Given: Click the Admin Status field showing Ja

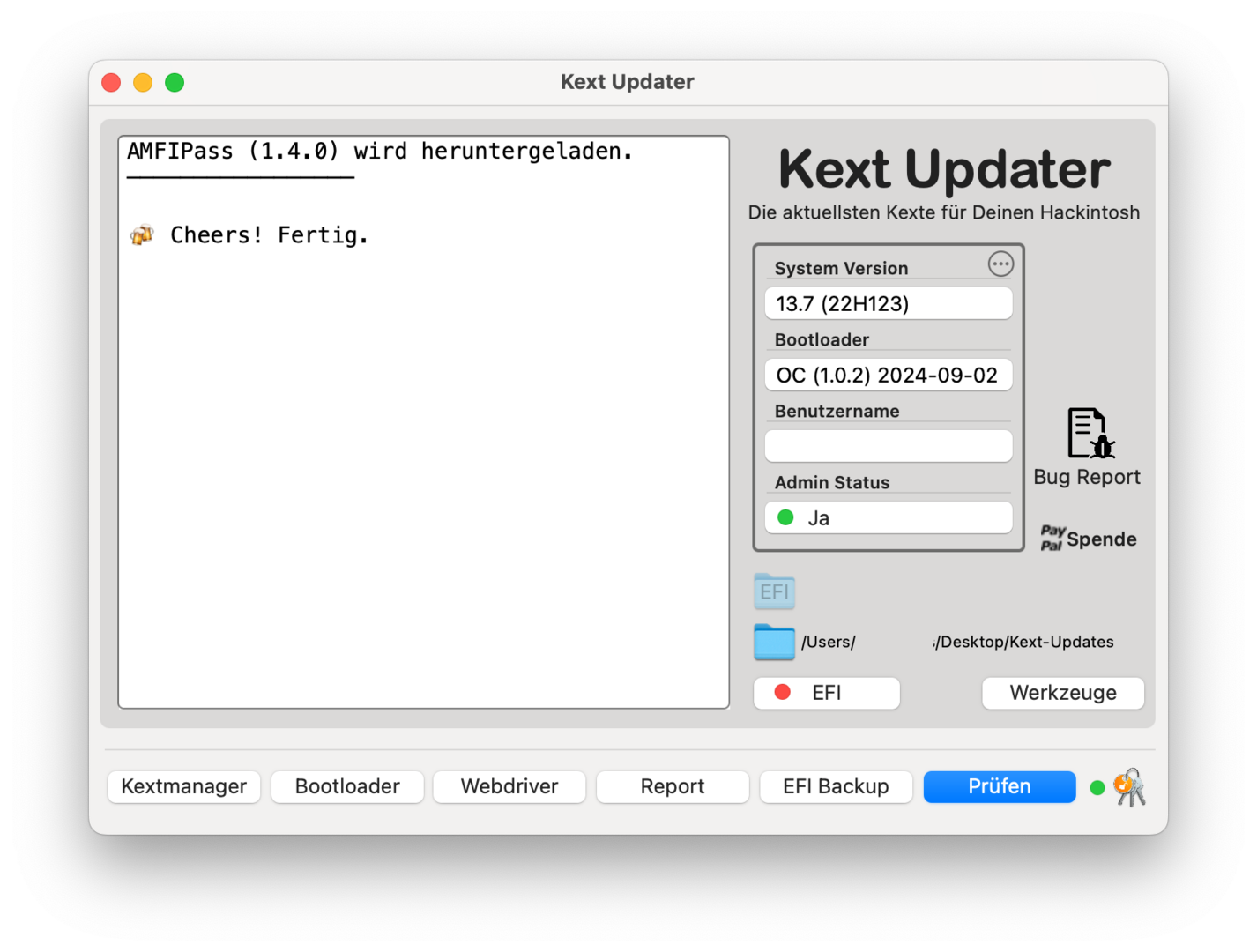Looking at the screenshot, I should [889, 517].
